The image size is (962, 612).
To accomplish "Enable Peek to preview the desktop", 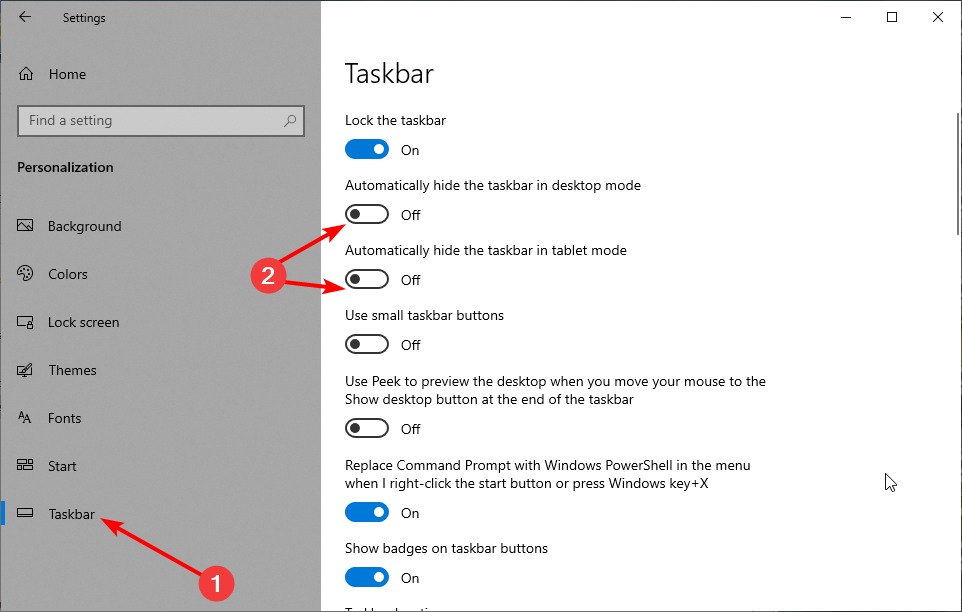I will point(367,429).
